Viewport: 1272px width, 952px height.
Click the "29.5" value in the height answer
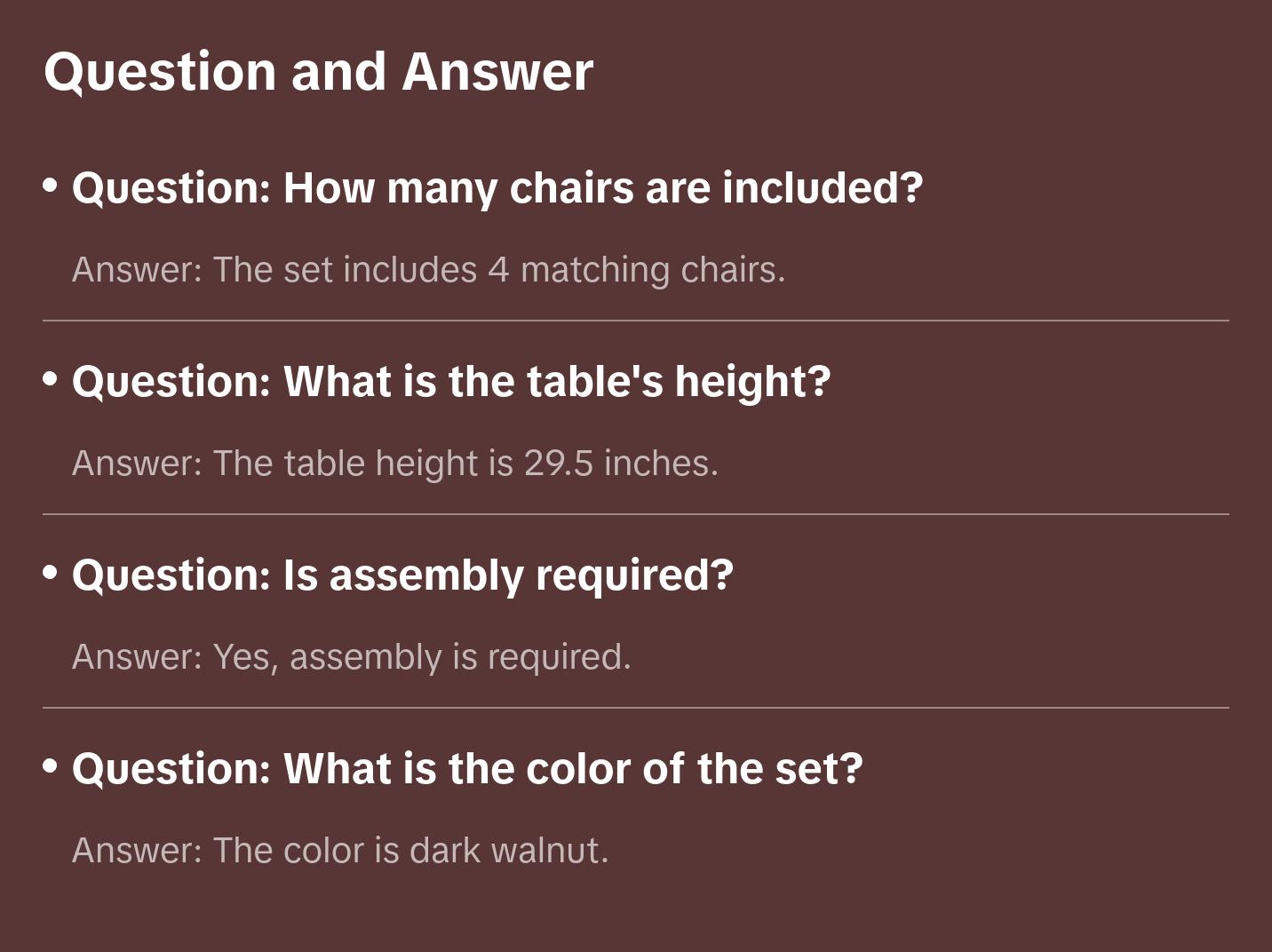point(558,464)
